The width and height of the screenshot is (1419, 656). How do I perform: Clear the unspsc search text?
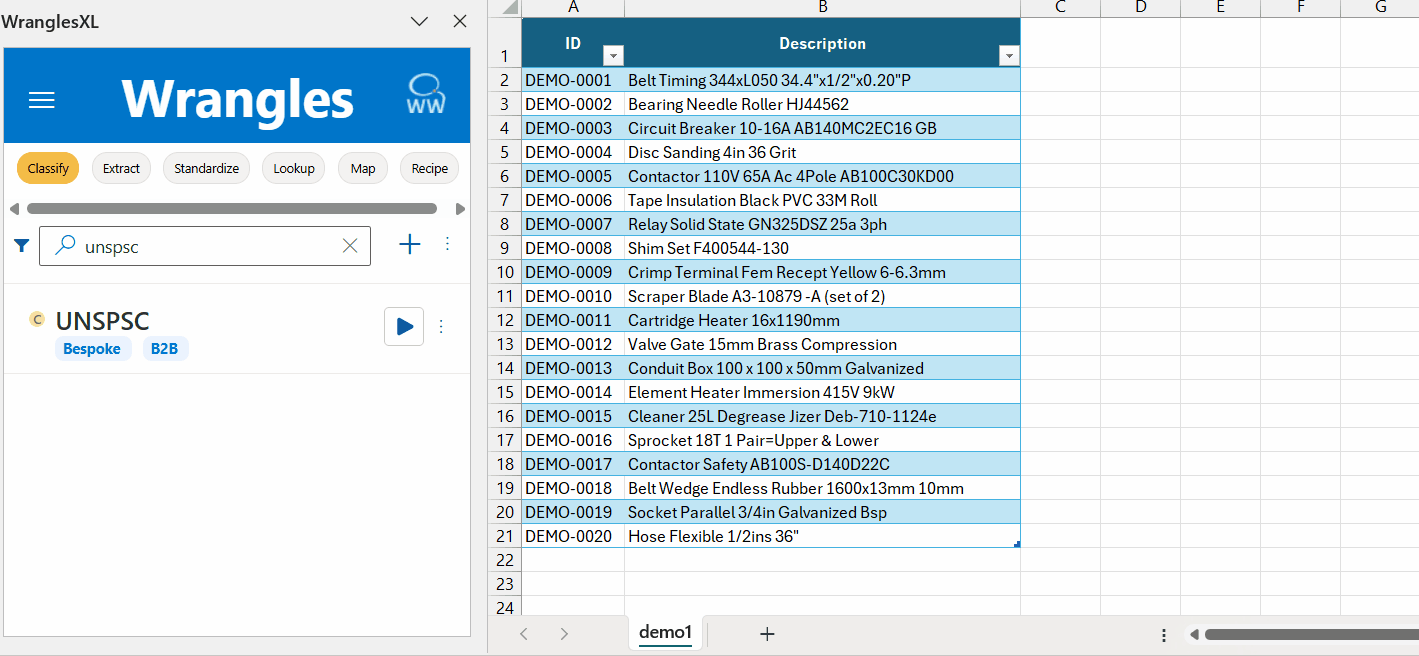point(350,246)
